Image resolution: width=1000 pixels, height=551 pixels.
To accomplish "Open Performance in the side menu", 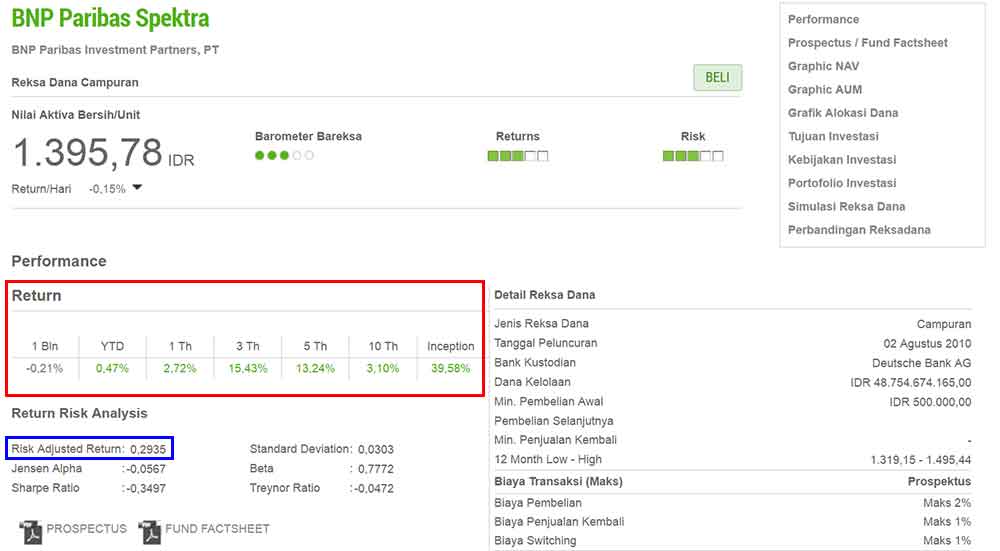I will tap(823, 19).
